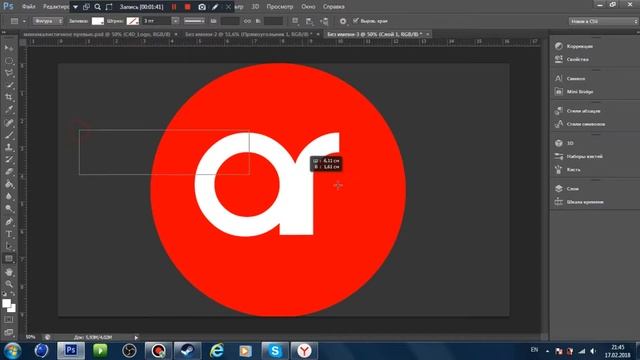The image size is (640, 360).
Task: Select the Eraser tool
Action: click(9, 172)
